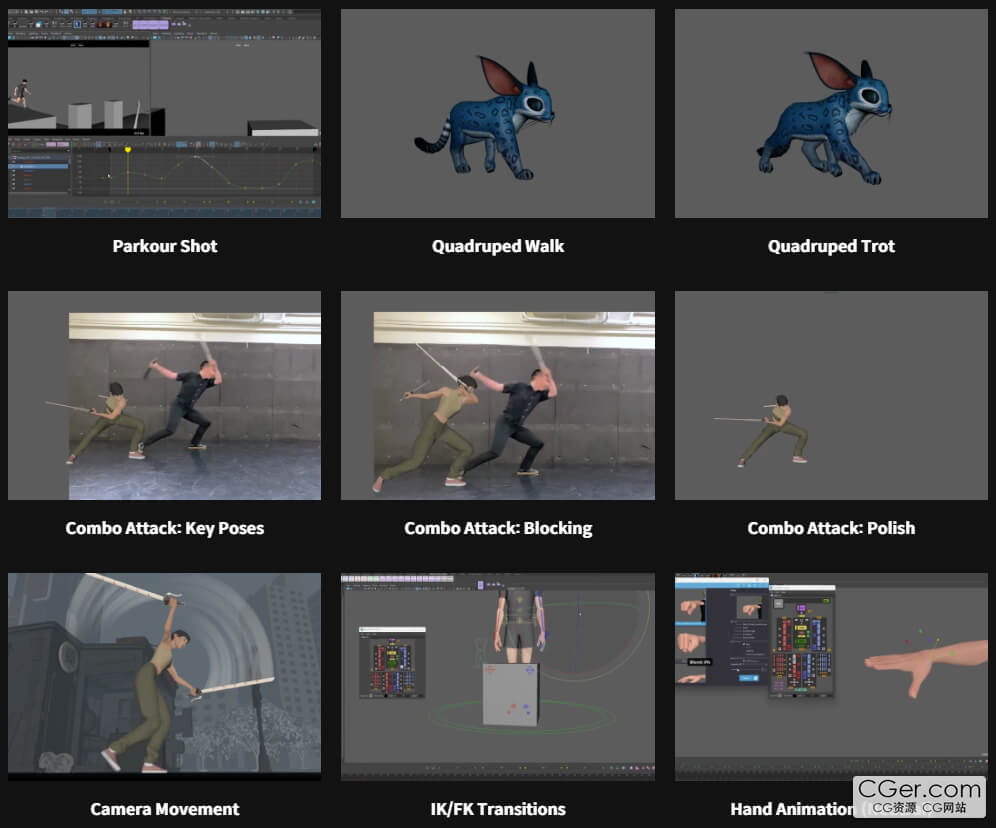Open the "Camera Movement" title link
Viewport: 996px width, 828px height.
coord(165,809)
